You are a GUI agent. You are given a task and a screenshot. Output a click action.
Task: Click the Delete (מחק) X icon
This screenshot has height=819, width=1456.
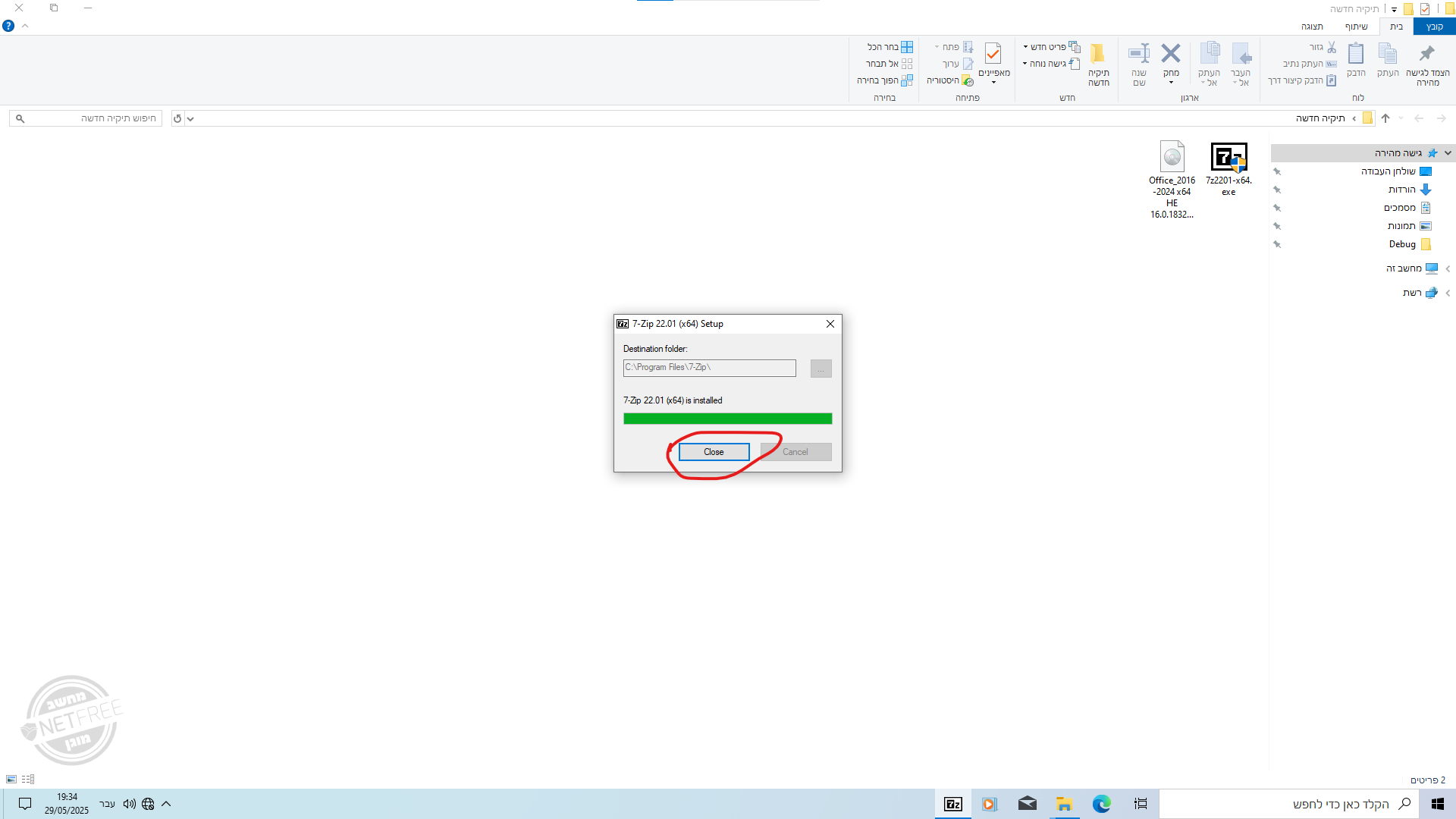[1171, 55]
